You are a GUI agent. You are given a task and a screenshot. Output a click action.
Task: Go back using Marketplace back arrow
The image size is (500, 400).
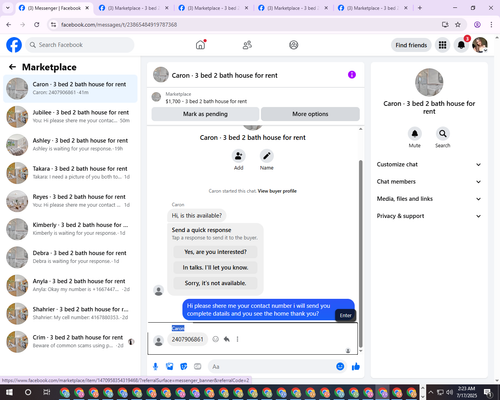click(x=12, y=67)
